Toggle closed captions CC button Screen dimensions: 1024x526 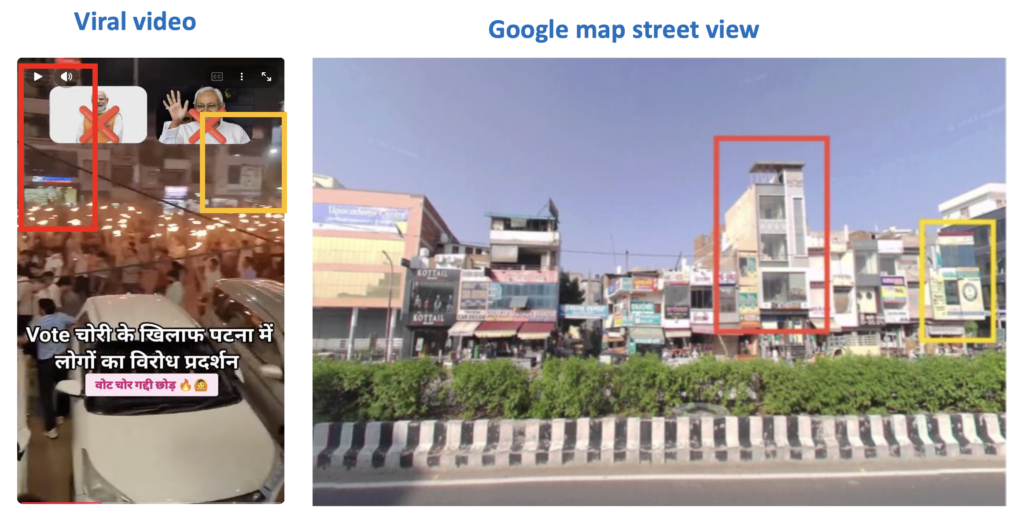[217, 76]
